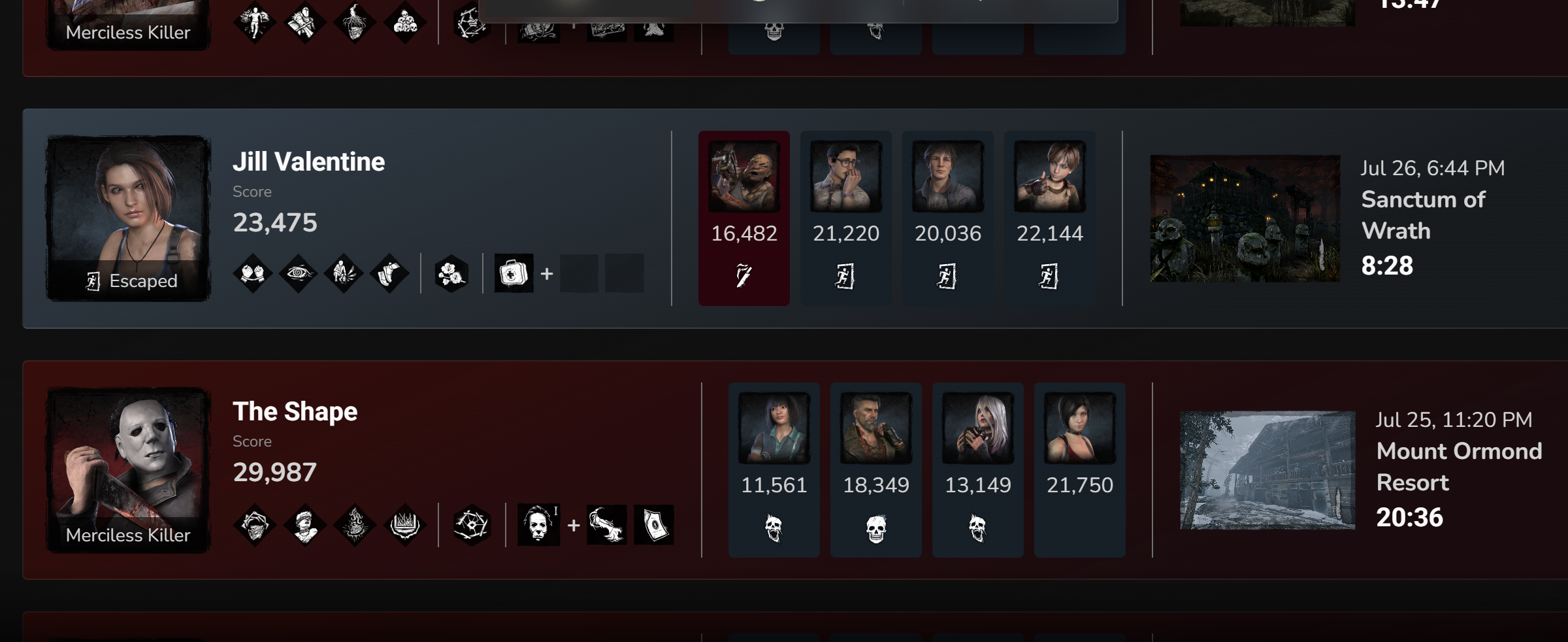Click the hair tuft add-on icon

click(607, 525)
